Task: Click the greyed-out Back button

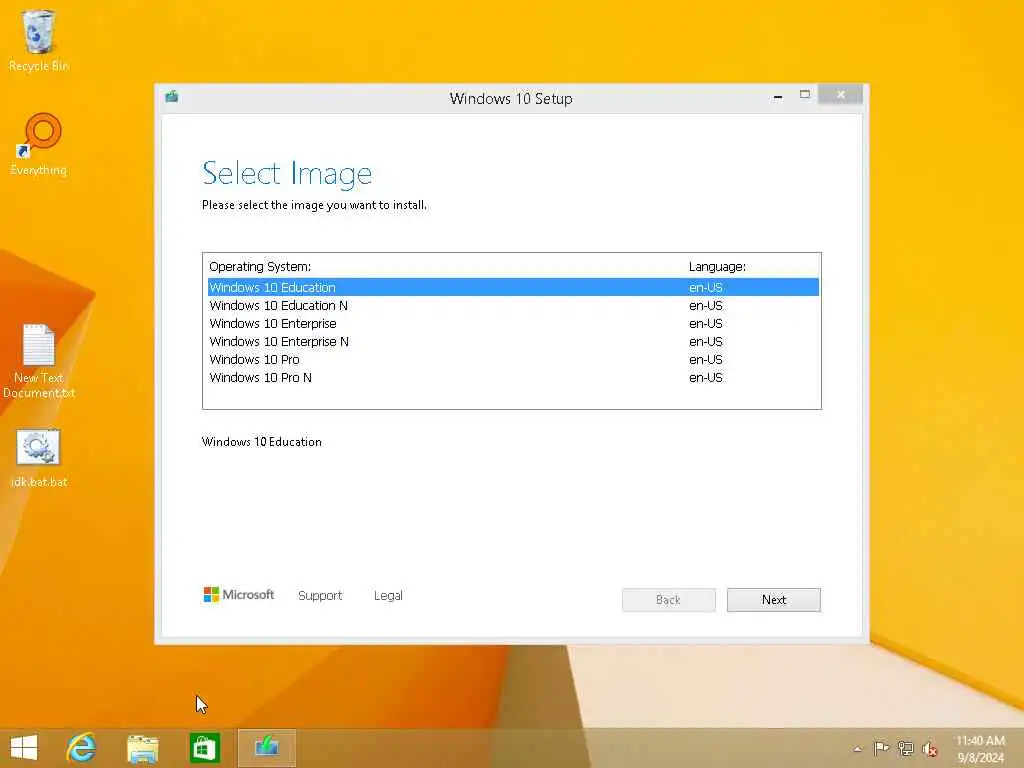Action: tap(668, 600)
